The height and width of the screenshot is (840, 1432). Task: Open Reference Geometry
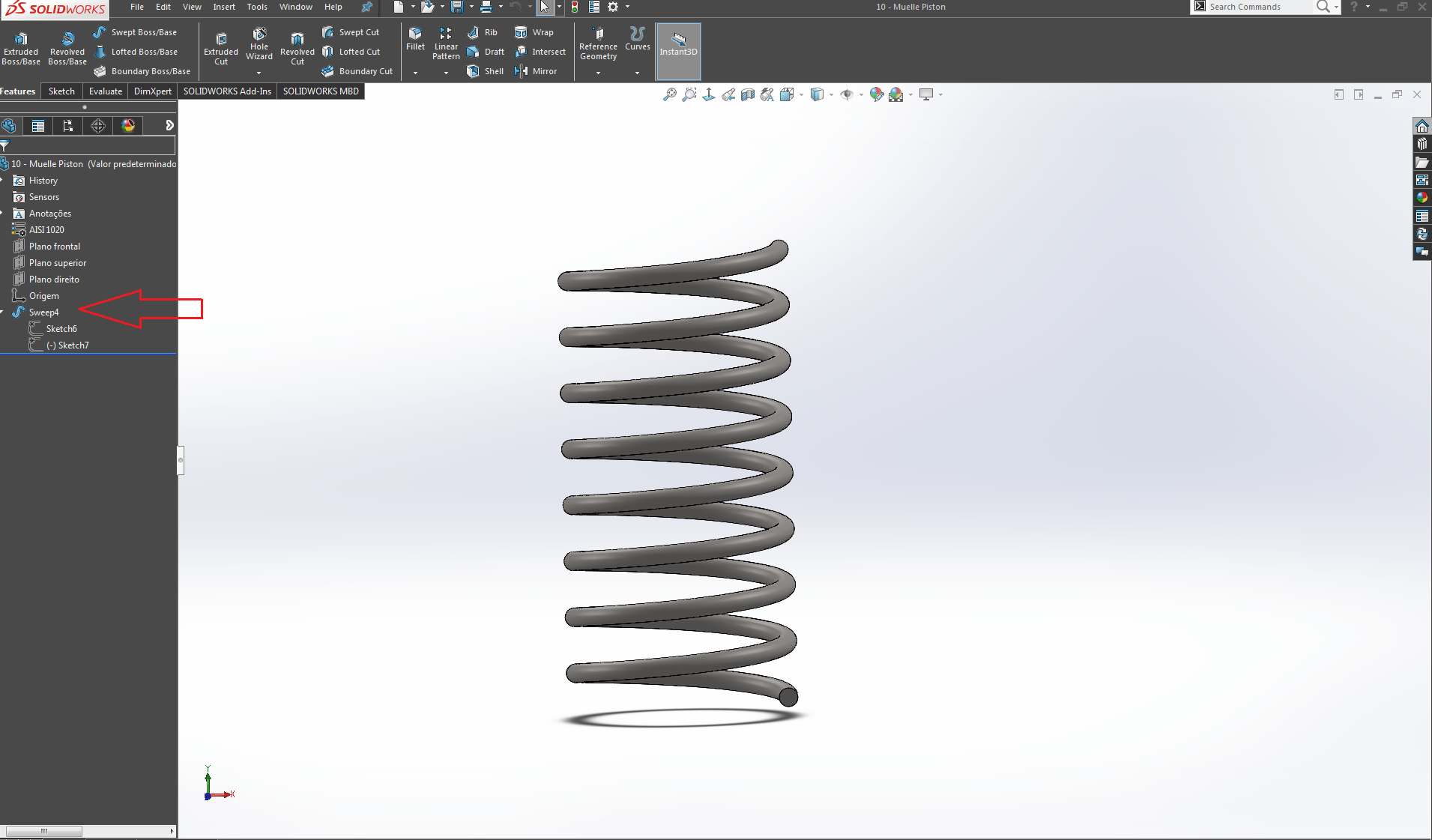coord(597,45)
